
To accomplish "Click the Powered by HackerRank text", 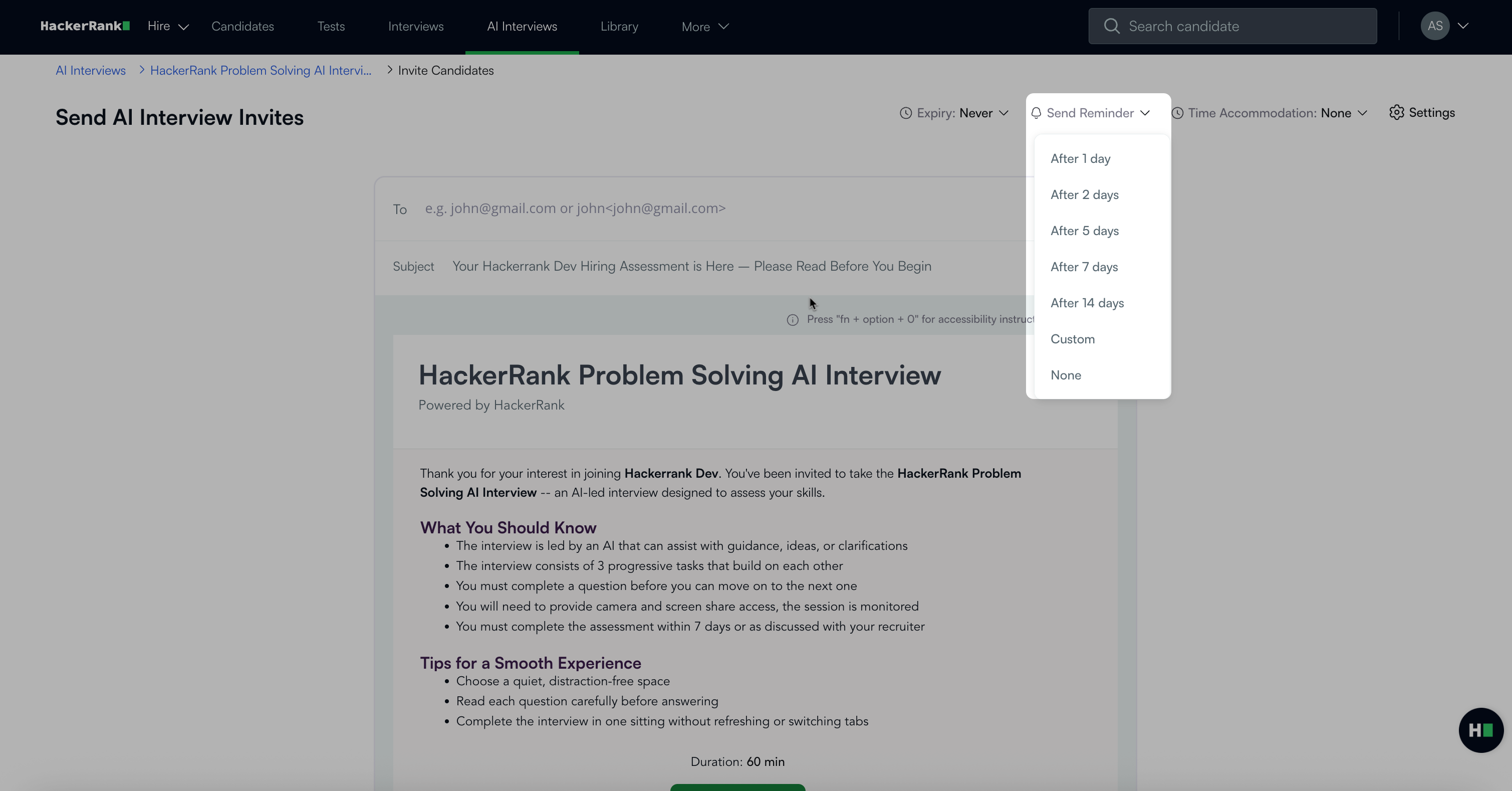I will click(491, 405).
